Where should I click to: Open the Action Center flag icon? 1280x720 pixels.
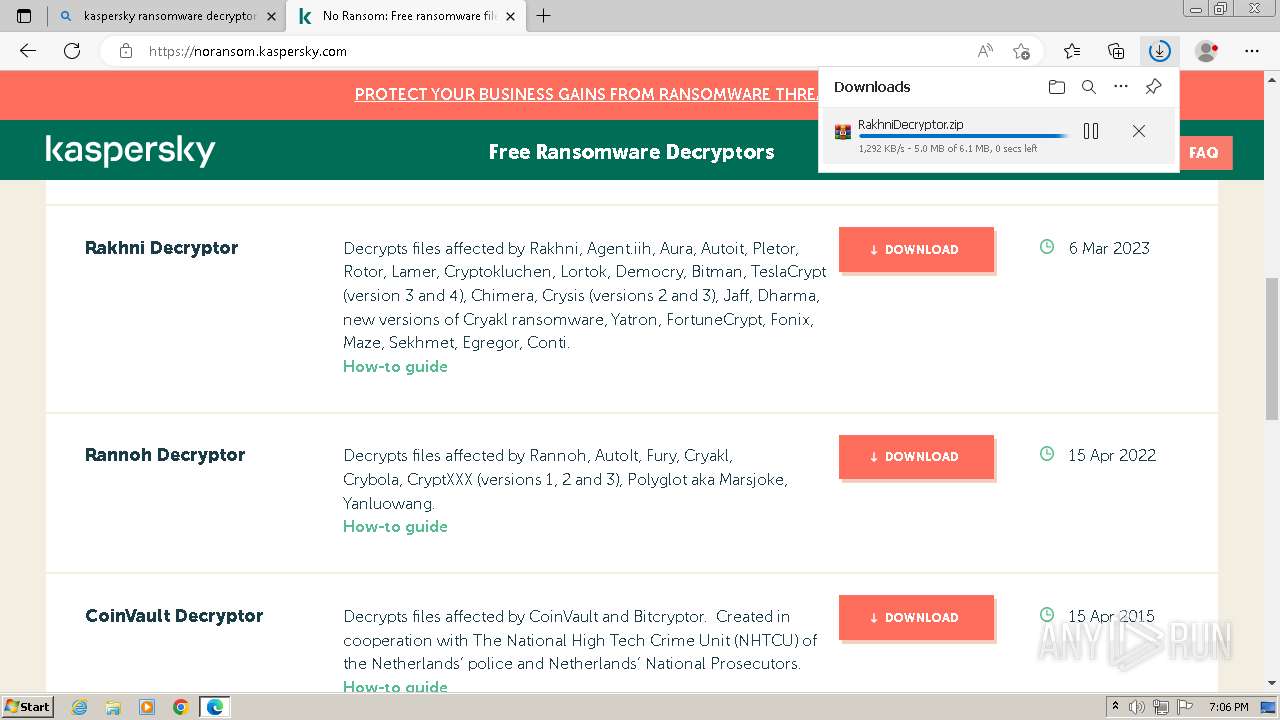pyautogui.click(x=1186, y=707)
